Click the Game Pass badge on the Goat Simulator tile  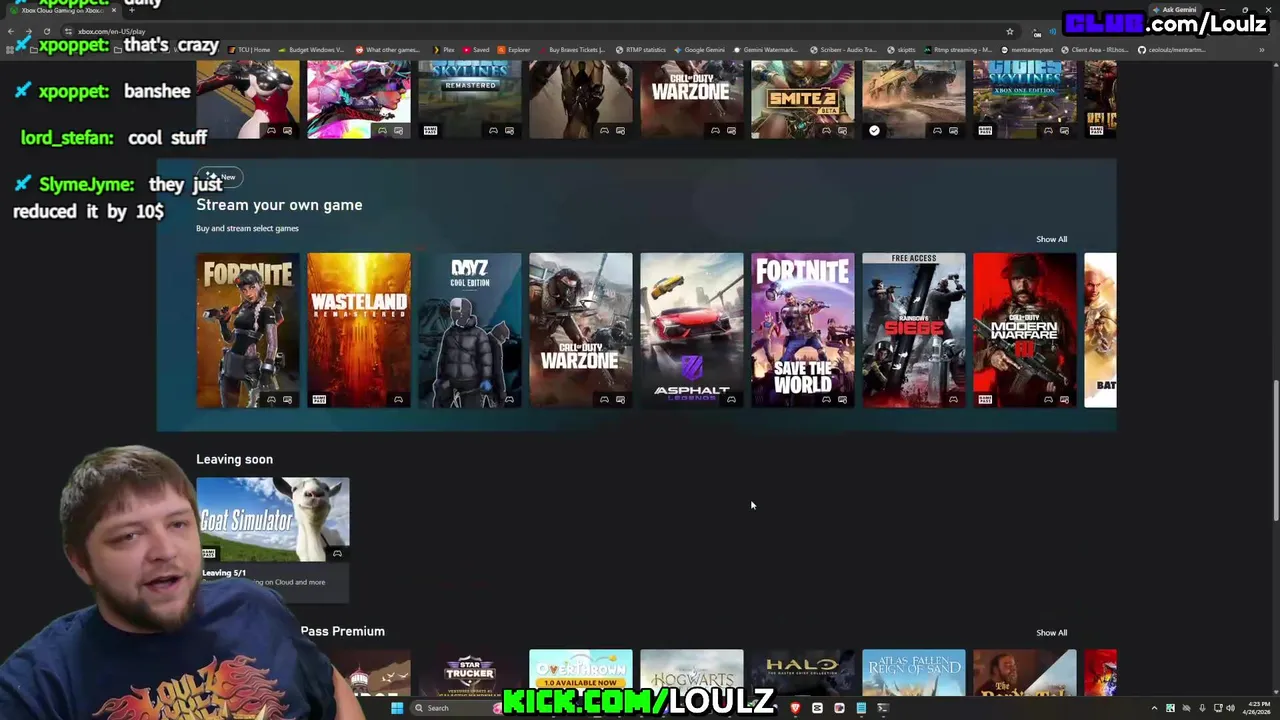coord(208,553)
